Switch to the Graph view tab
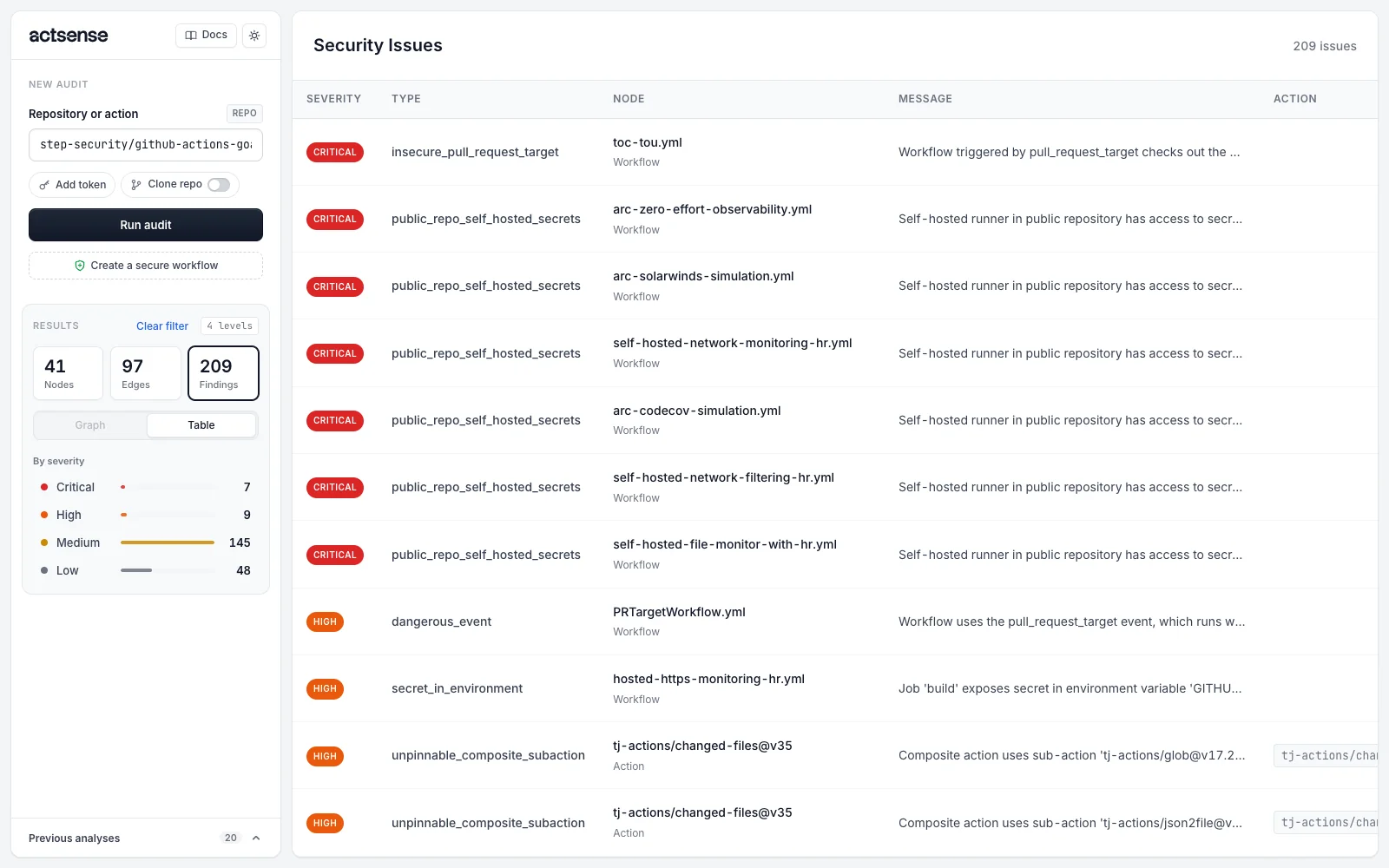Viewport: 1389px width, 868px height. [90, 425]
